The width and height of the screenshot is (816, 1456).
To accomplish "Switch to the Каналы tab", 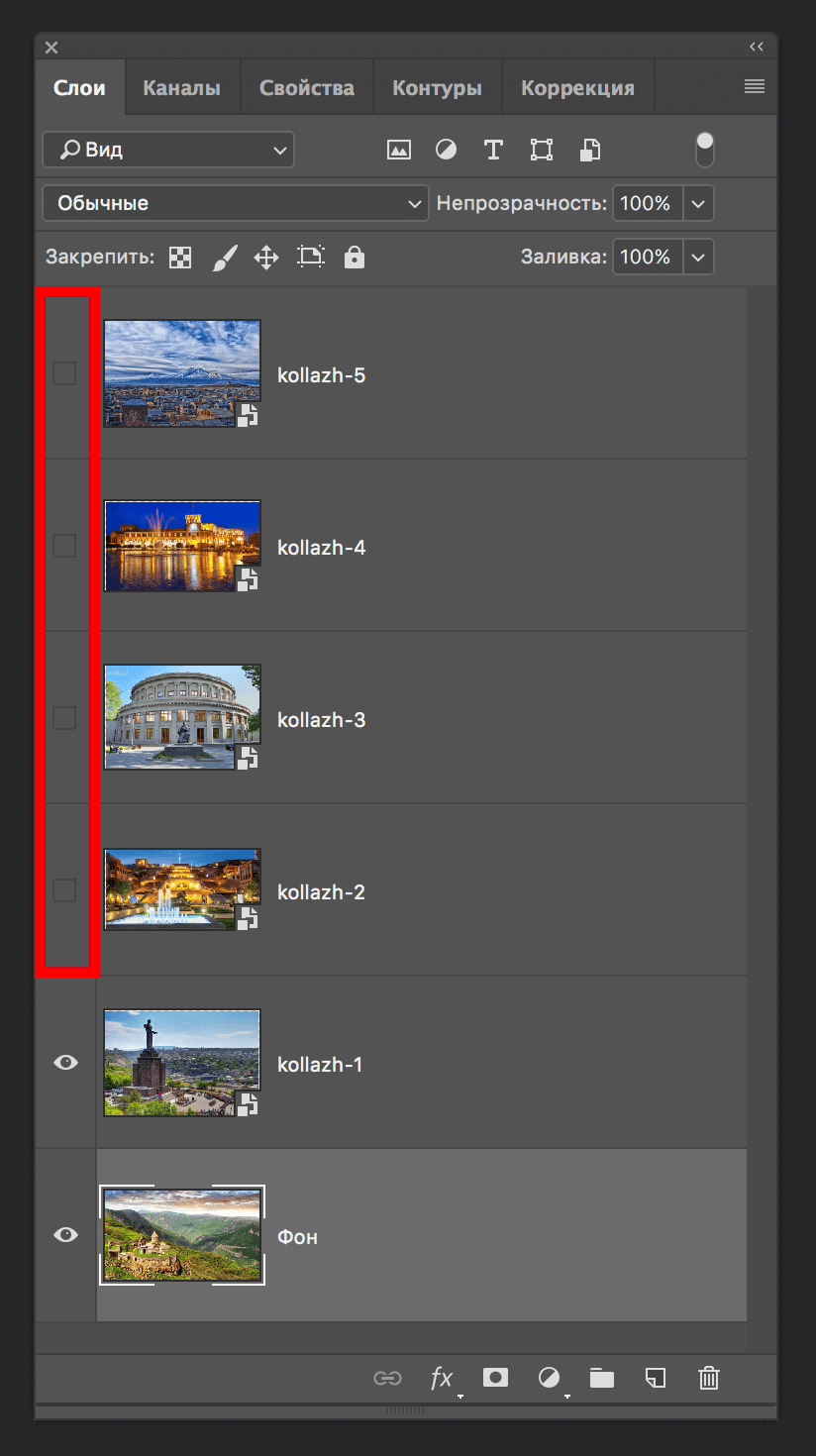I will pyautogui.click(x=181, y=88).
